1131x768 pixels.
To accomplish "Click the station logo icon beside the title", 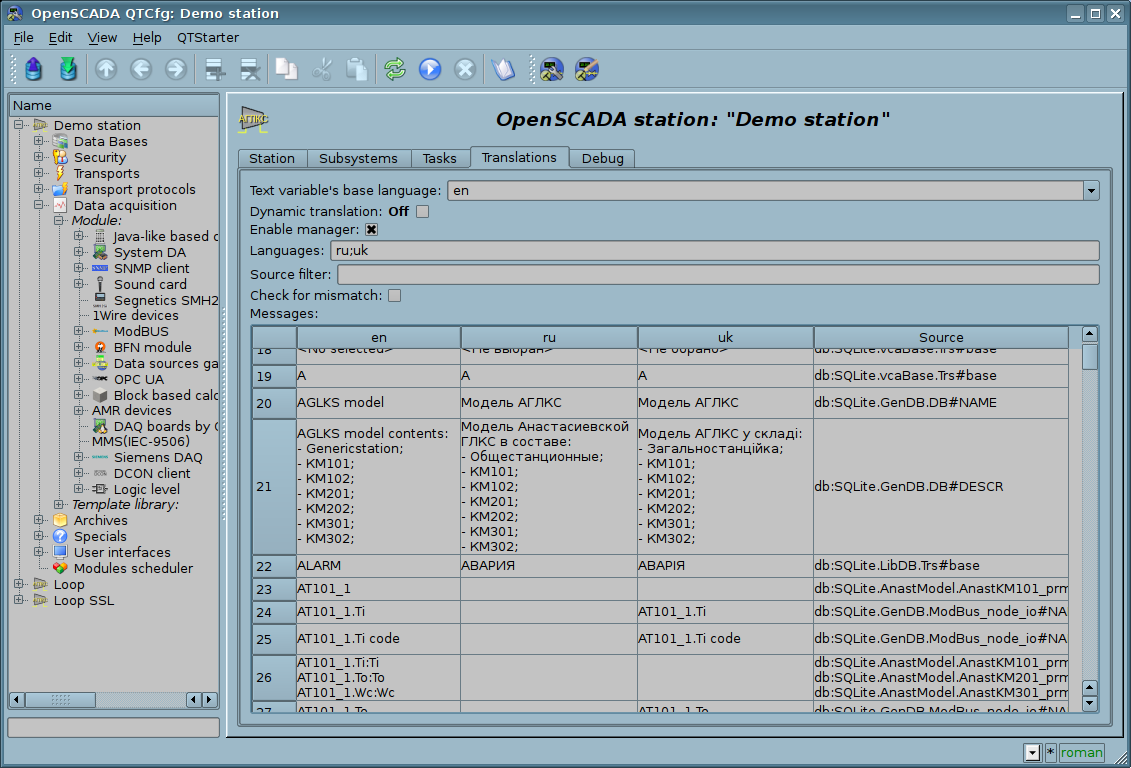I will [253, 119].
